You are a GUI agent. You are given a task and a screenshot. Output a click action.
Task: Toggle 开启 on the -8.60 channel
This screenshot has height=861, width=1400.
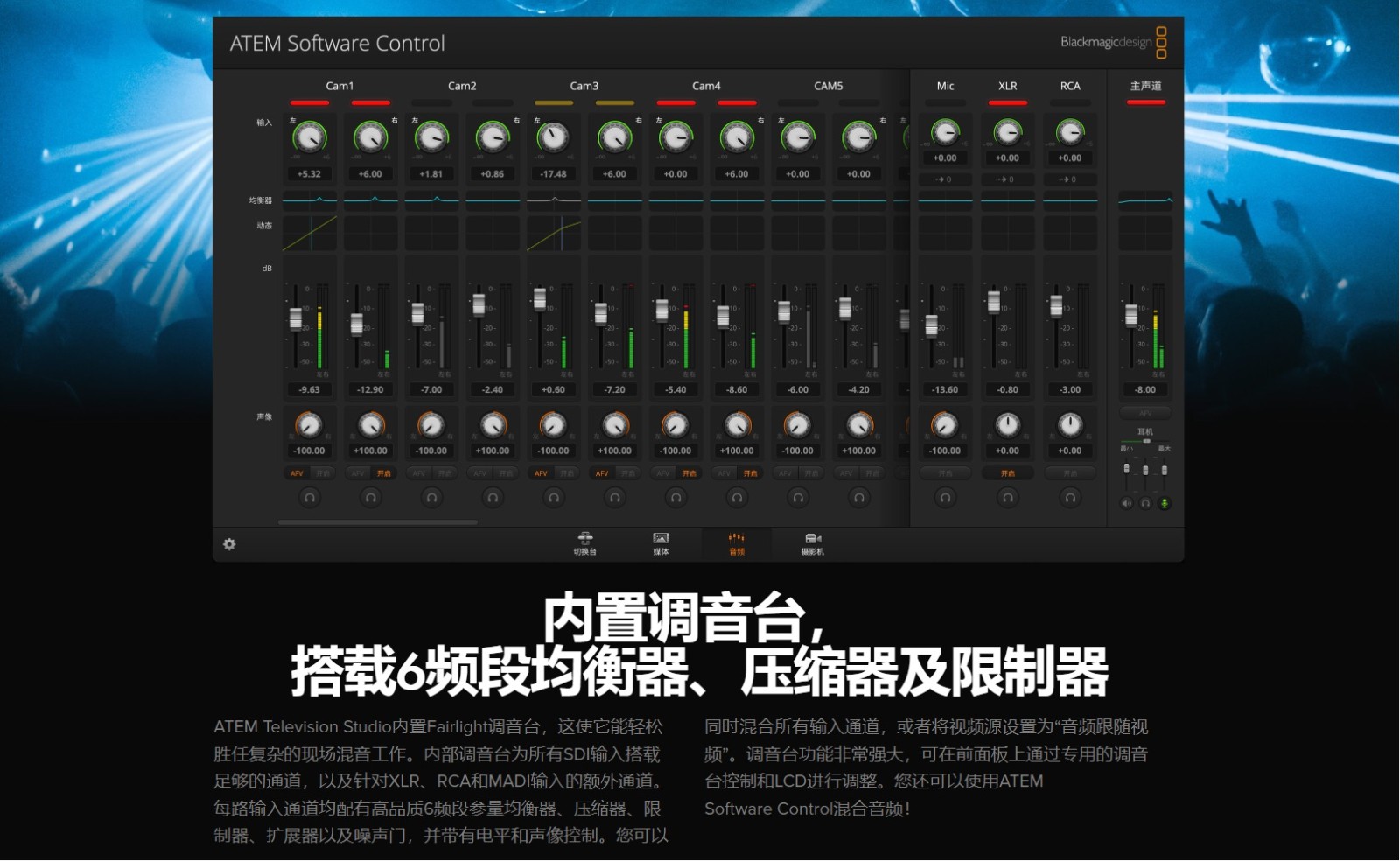pos(751,473)
